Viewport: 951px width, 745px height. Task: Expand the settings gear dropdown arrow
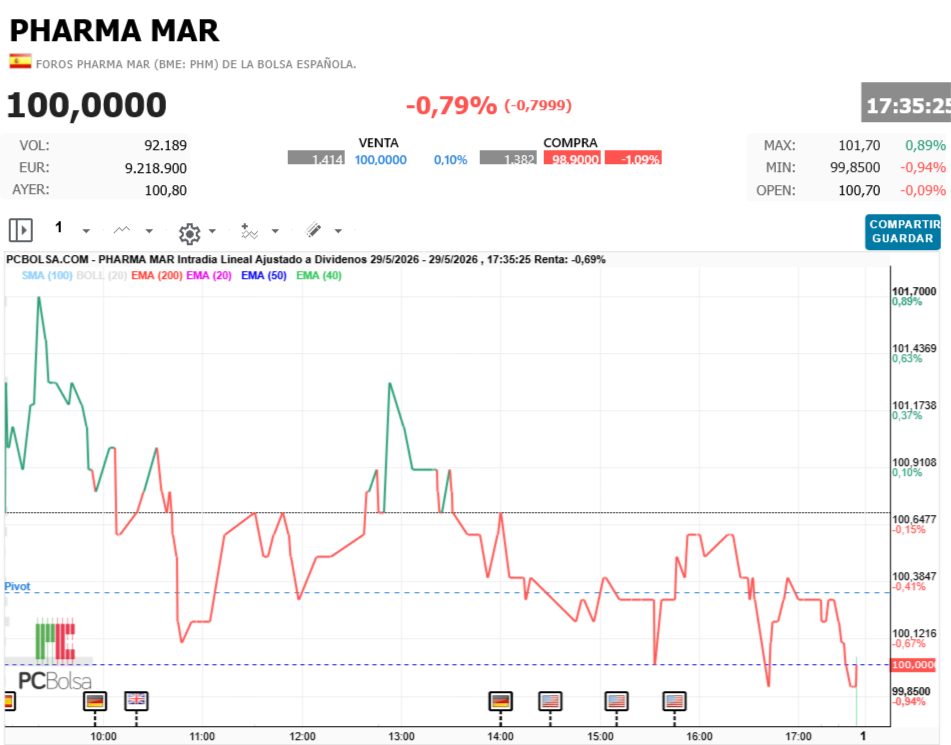click(212, 231)
